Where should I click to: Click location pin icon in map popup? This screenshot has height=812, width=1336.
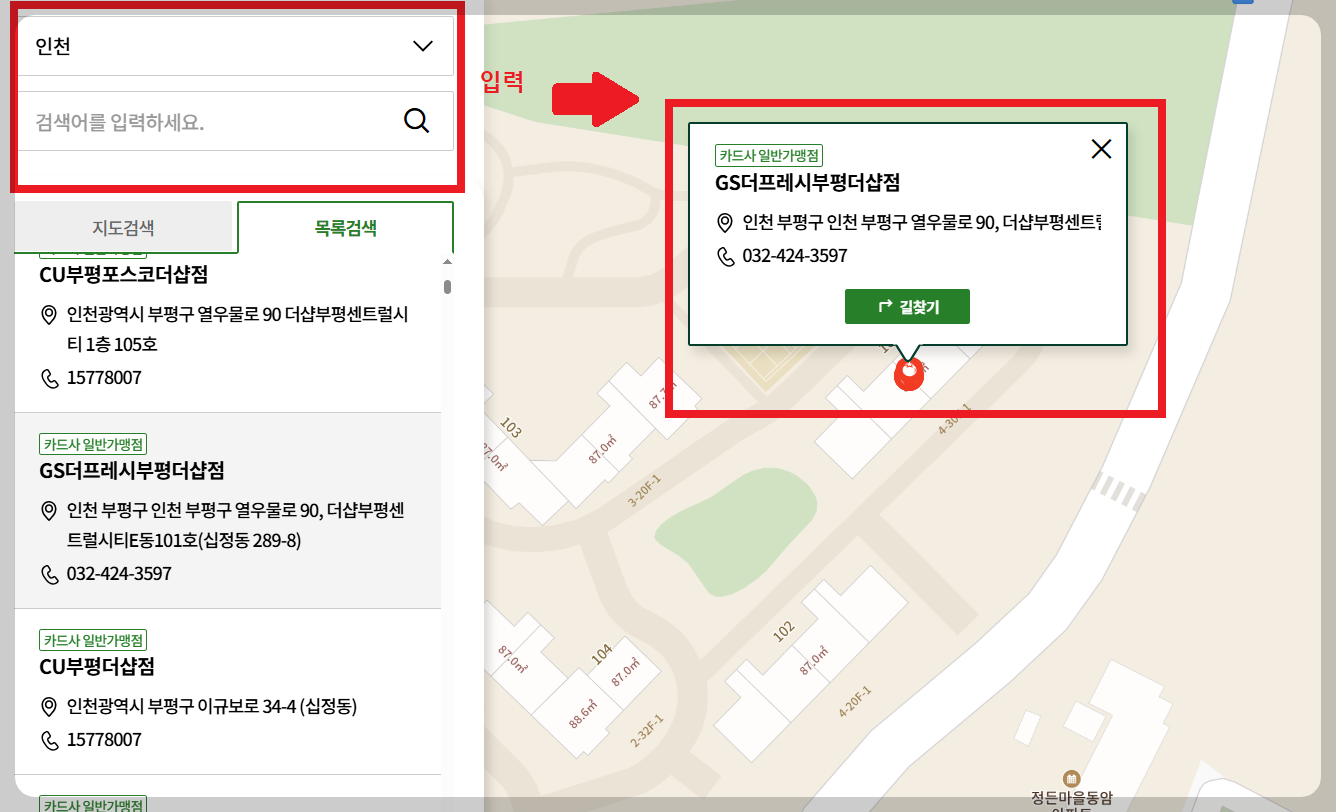(x=725, y=223)
